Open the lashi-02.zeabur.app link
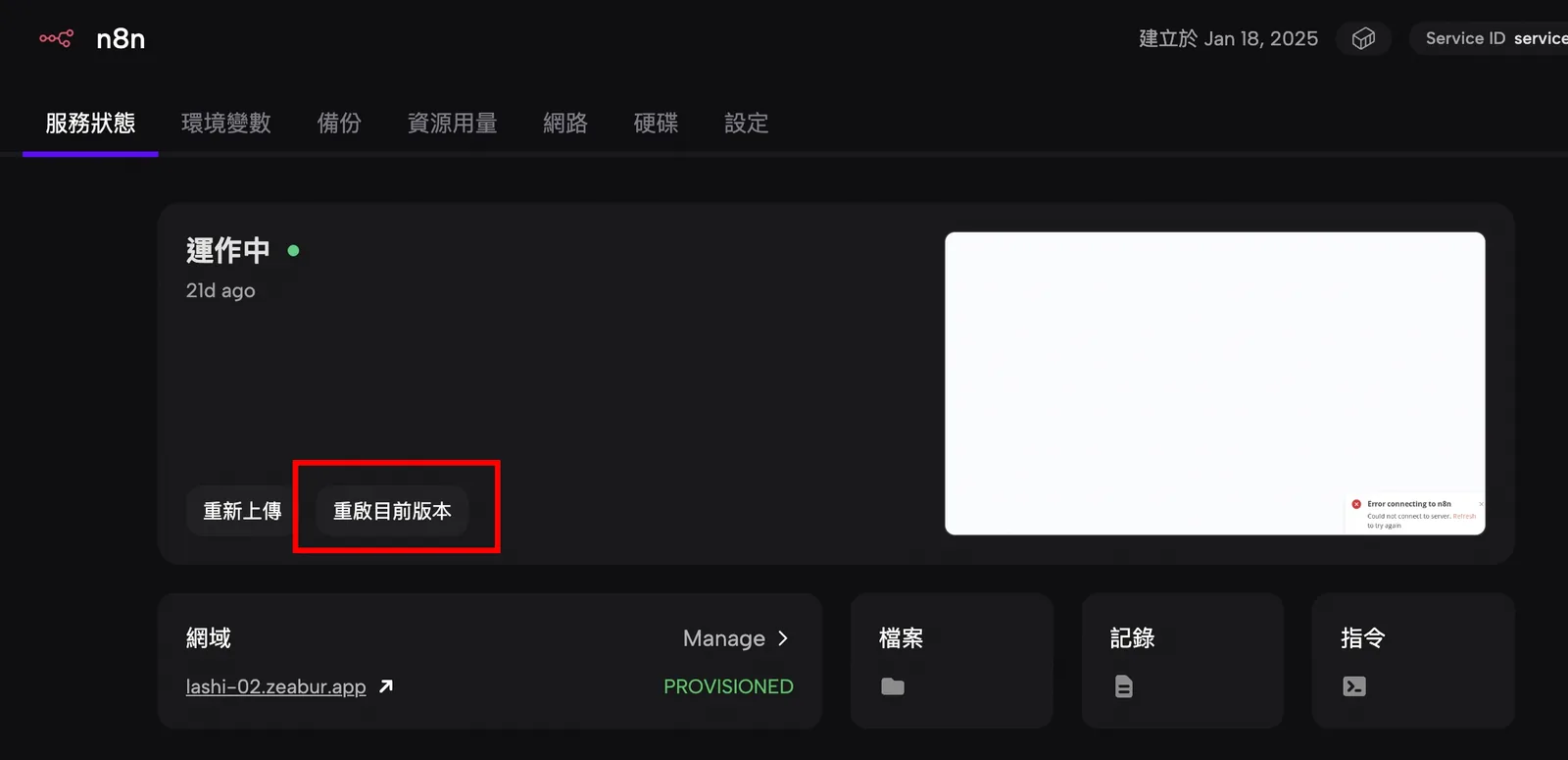Image resolution: width=1568 pixels, height=760 pixels. pyautogui.click(x=276, y=686)
